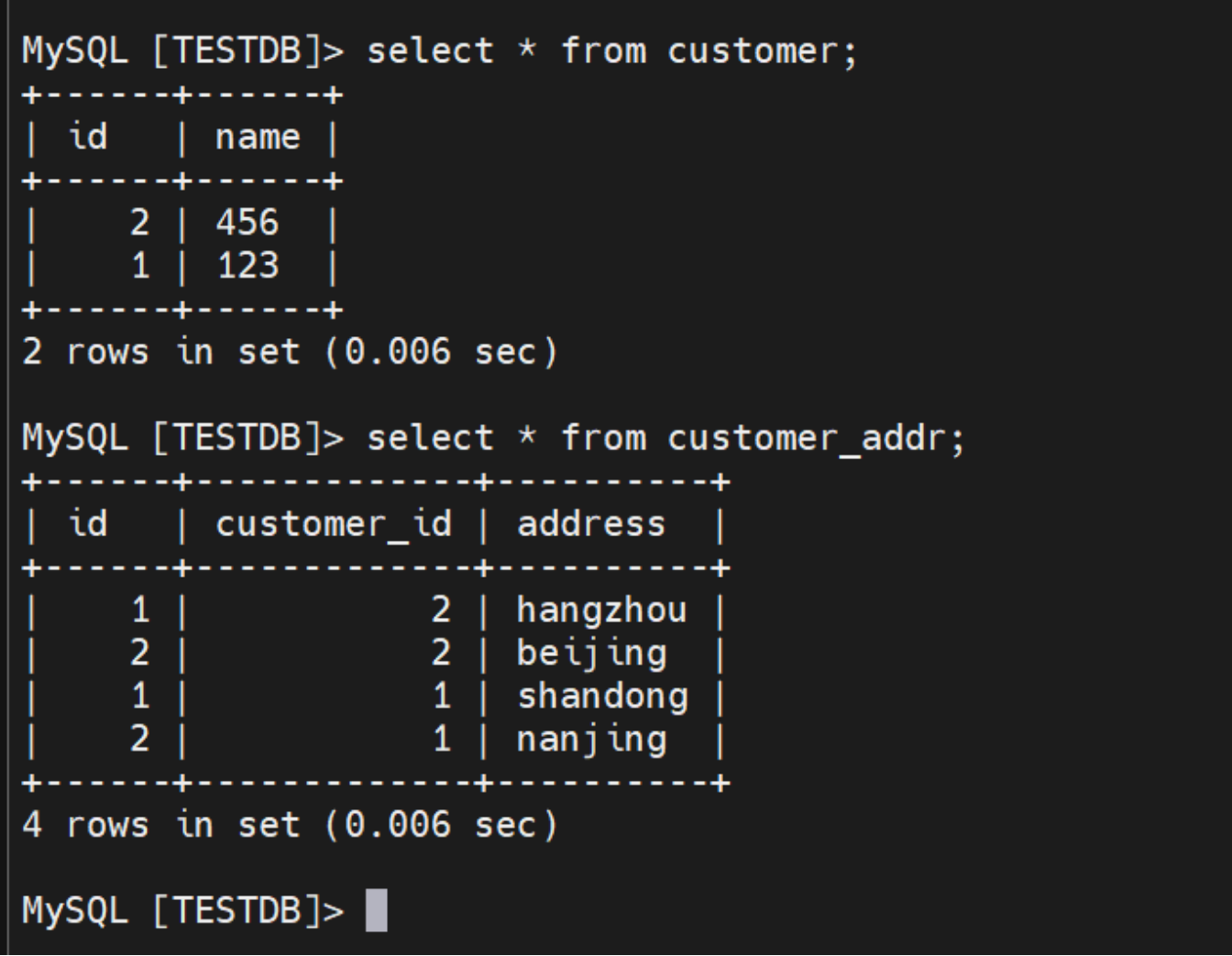
Task: Click the "id" header of the customer_addr table
Action: coord(88,524)
